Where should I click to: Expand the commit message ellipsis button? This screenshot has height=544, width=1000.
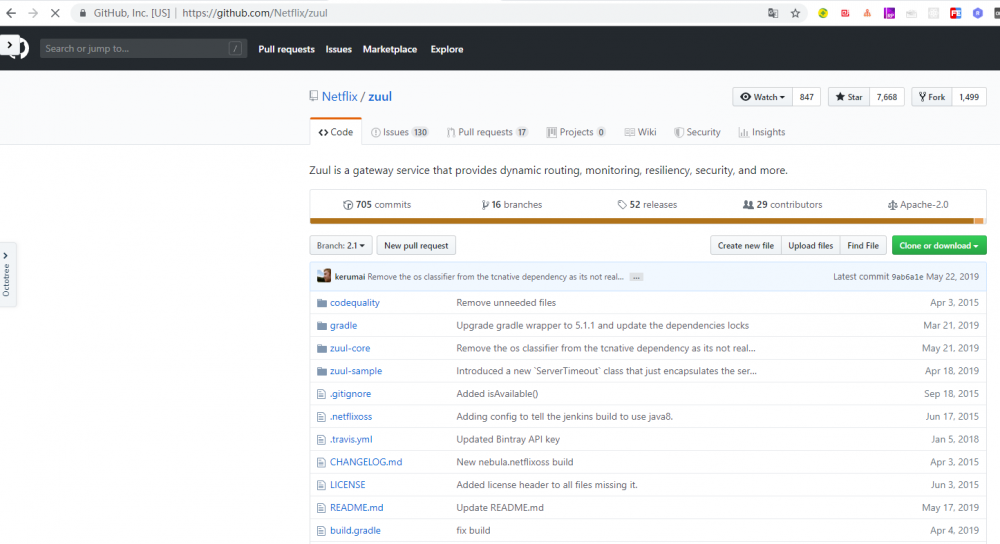(636, 277)
